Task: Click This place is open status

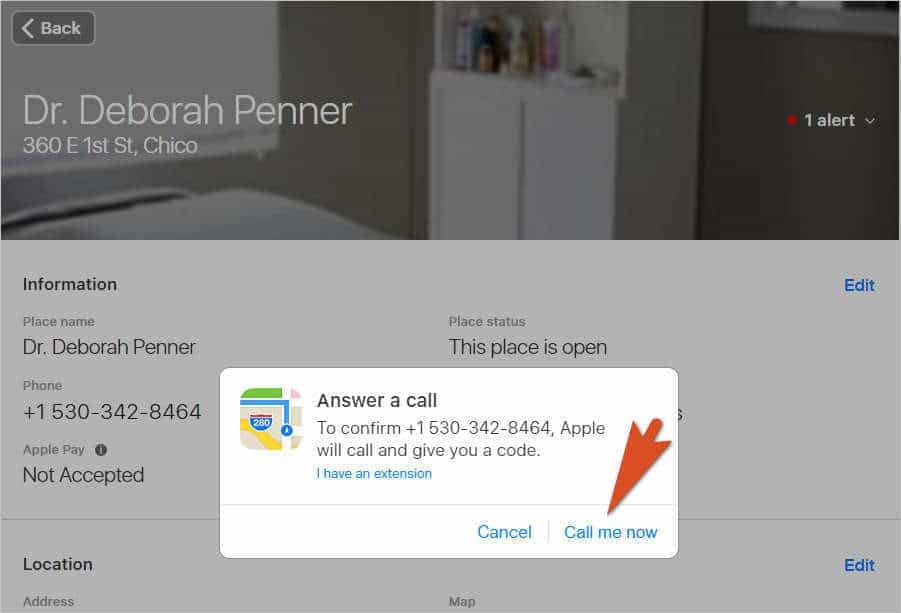Action: click(x=527, y=347)
